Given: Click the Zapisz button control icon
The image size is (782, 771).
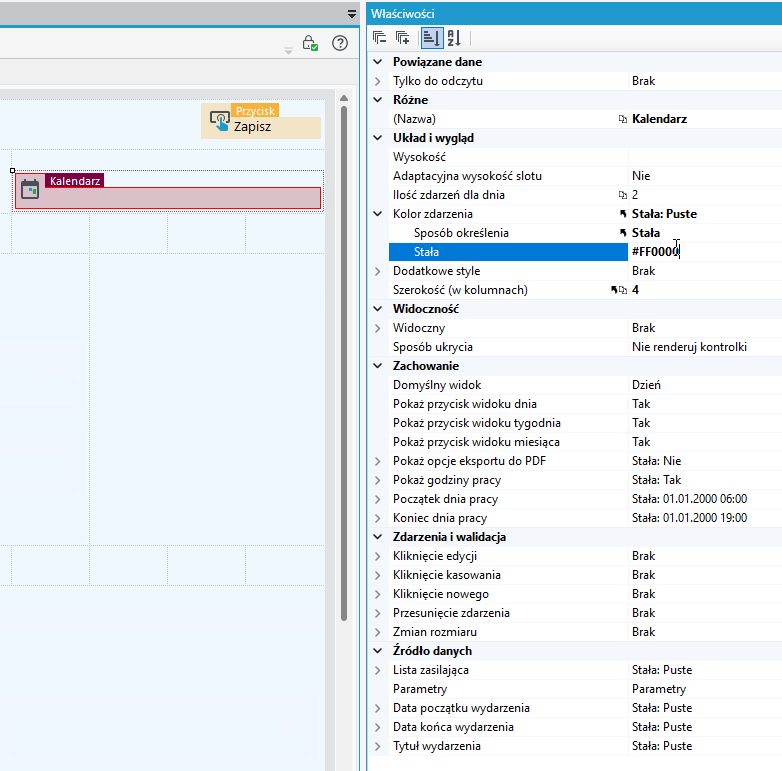Looking at the screenshot, I should point(219,121).
